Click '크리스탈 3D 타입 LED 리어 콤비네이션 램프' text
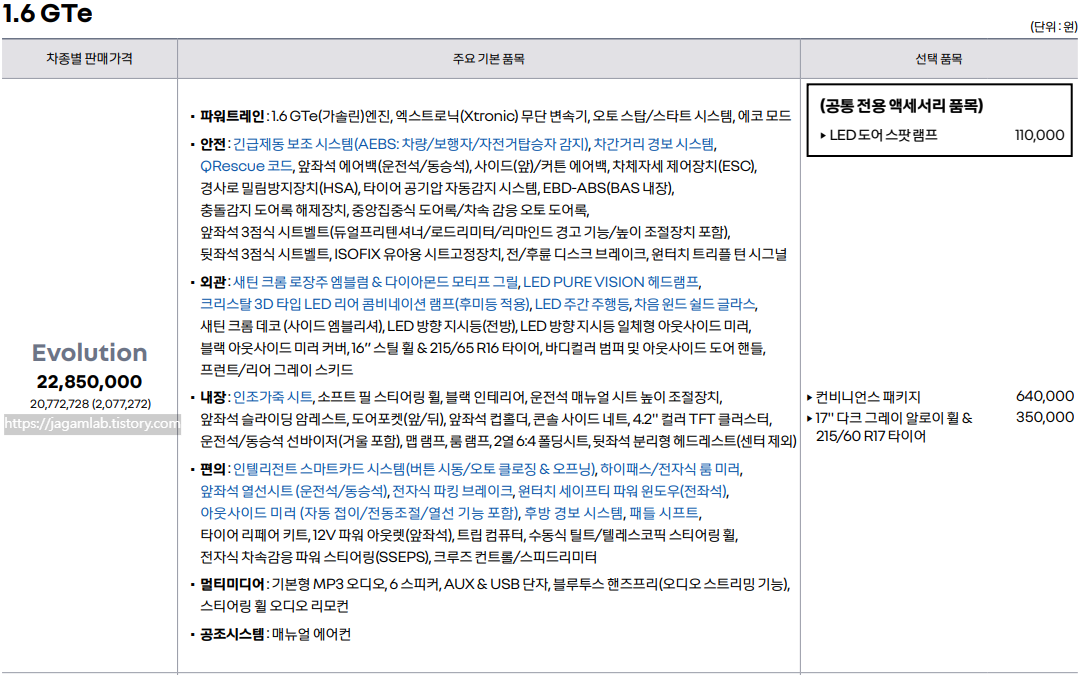The image size is (1081, 675). coord(327,304)
